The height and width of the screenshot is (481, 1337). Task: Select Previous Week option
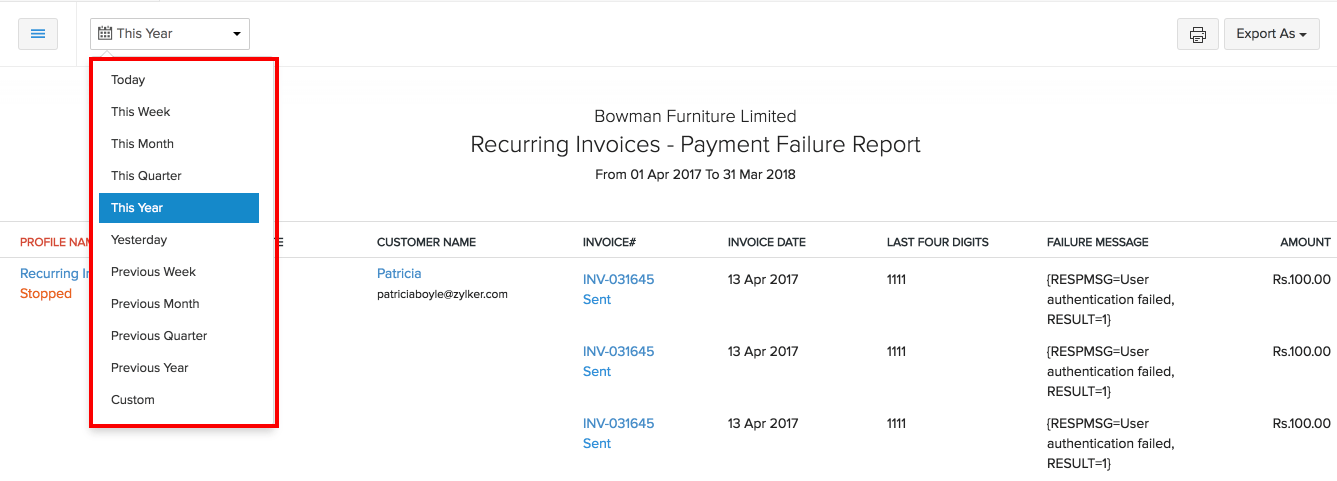click(x=153, y=272)
